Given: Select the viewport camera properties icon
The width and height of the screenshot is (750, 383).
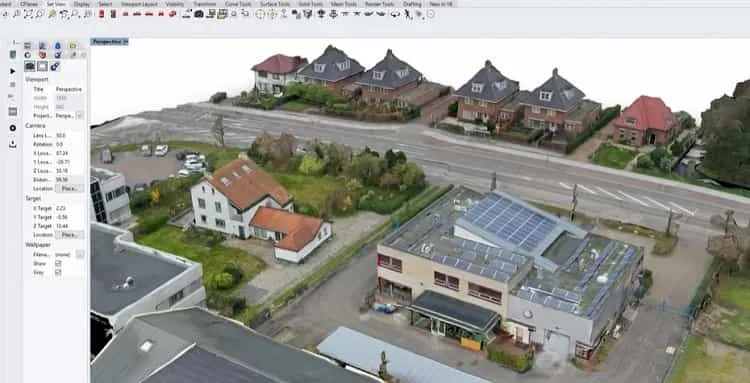Looking at the screenshot, I should (x=30, y=66).
